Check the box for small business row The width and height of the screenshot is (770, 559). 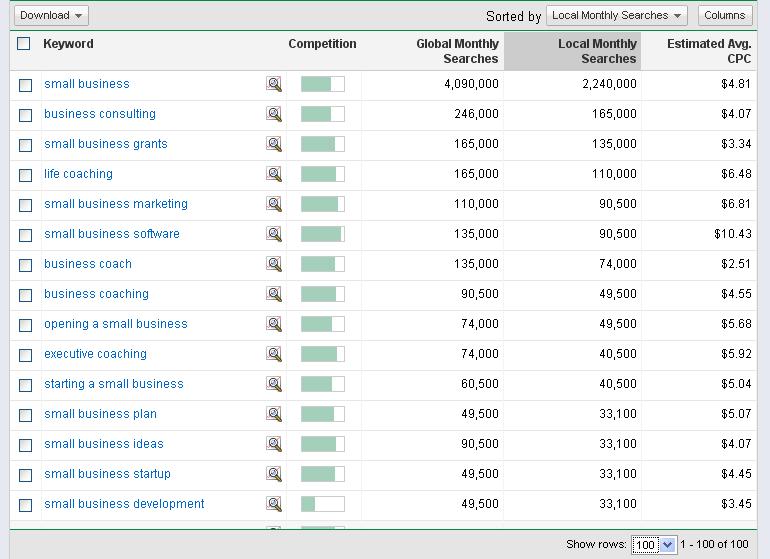click(26, 85)
